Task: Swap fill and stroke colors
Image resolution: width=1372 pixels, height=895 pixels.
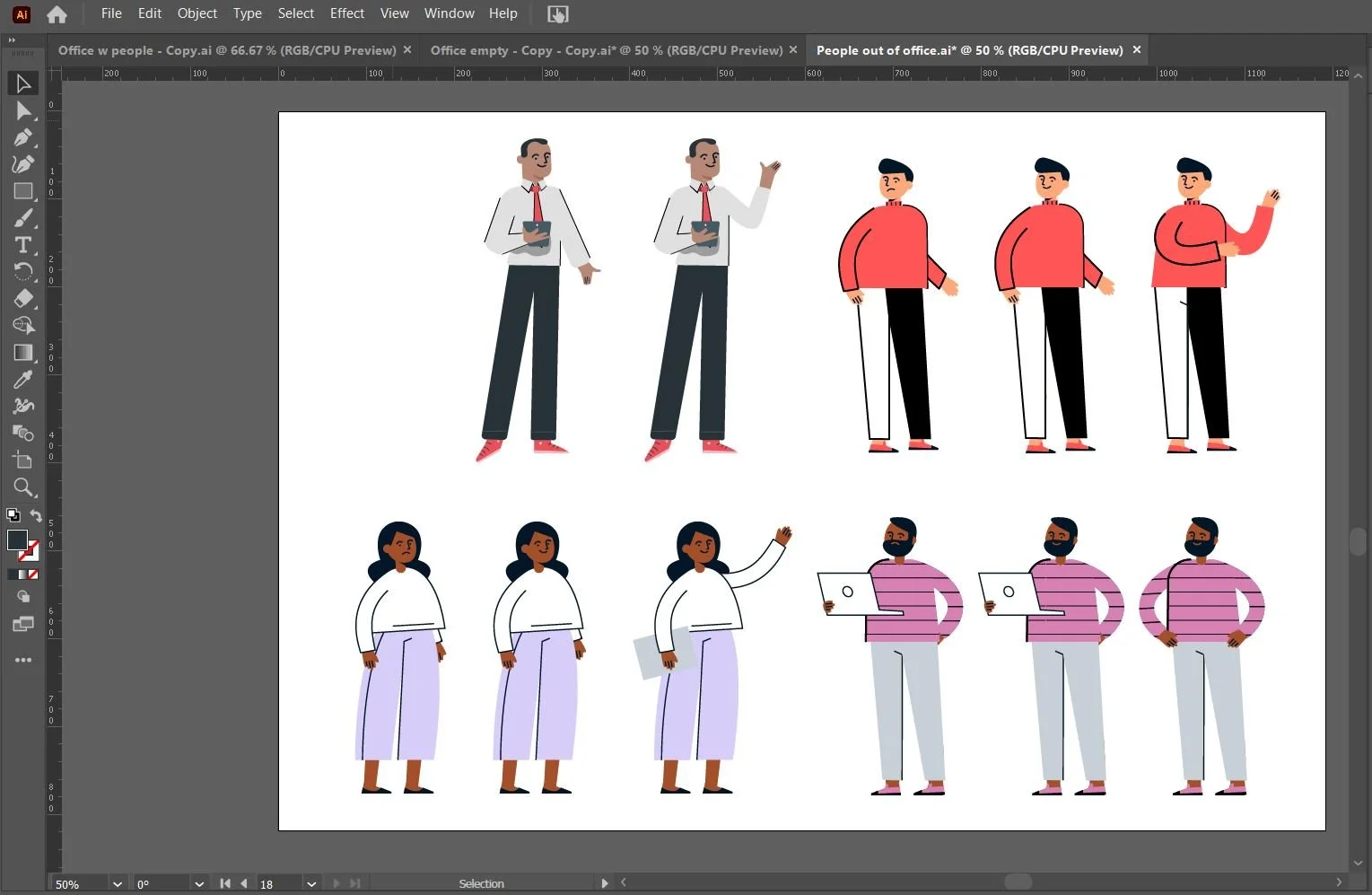Action: tap(36, 515)
